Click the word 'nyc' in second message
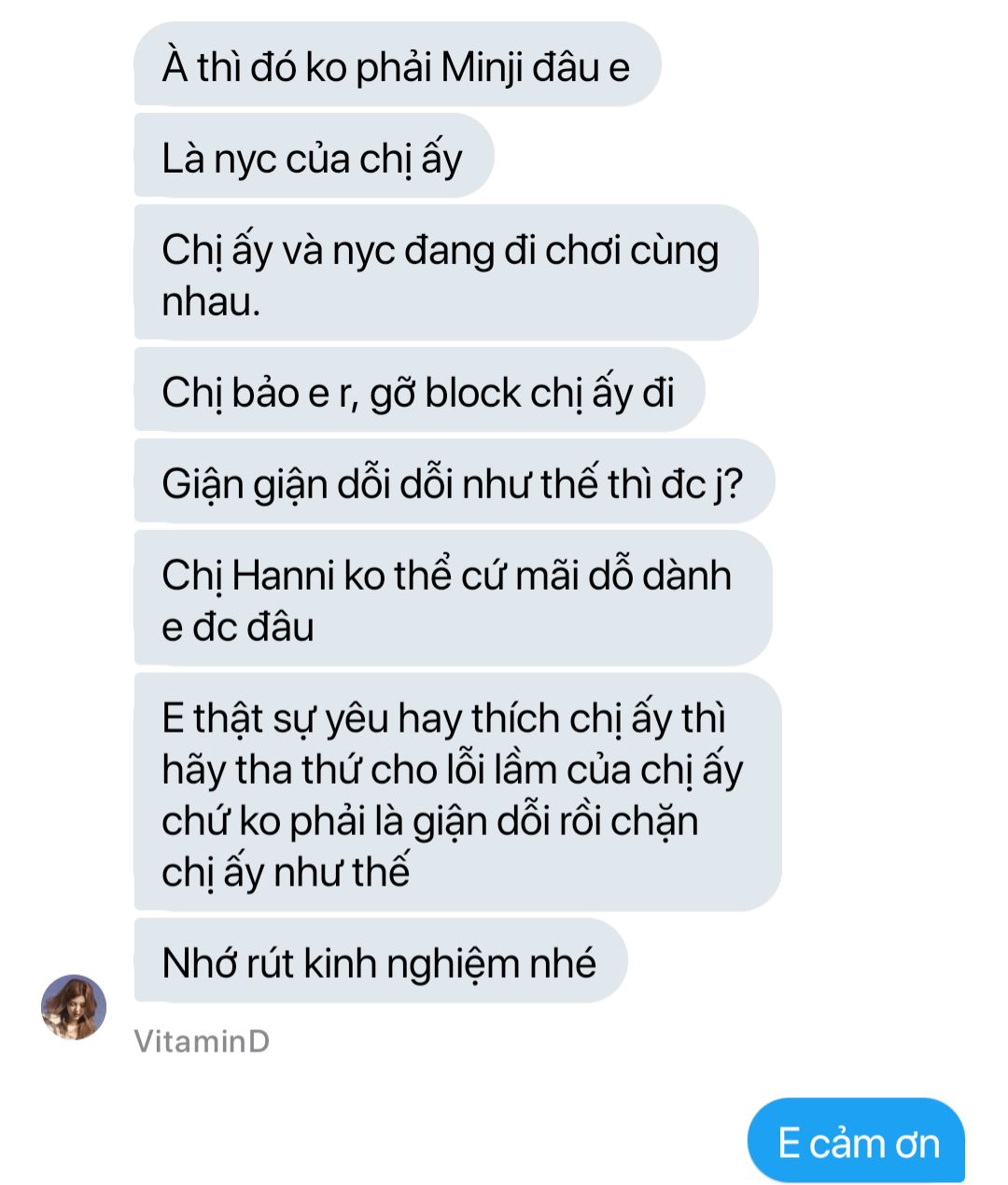 point(244,160)
